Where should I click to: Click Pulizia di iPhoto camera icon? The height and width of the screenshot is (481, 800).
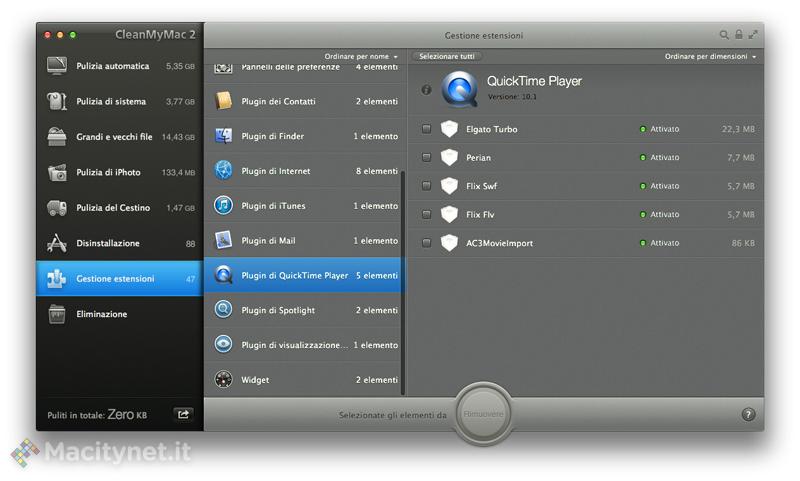pos(57,172)
